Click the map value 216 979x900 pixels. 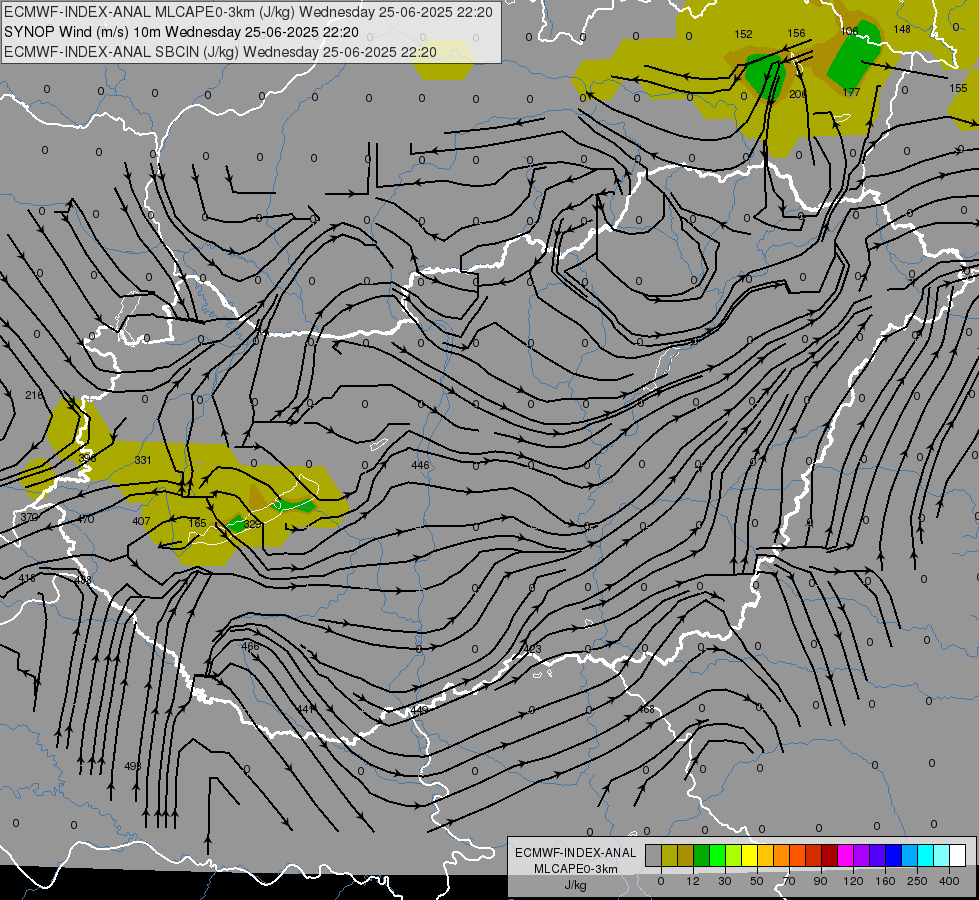pyautogui.click(x=34, y=395)
